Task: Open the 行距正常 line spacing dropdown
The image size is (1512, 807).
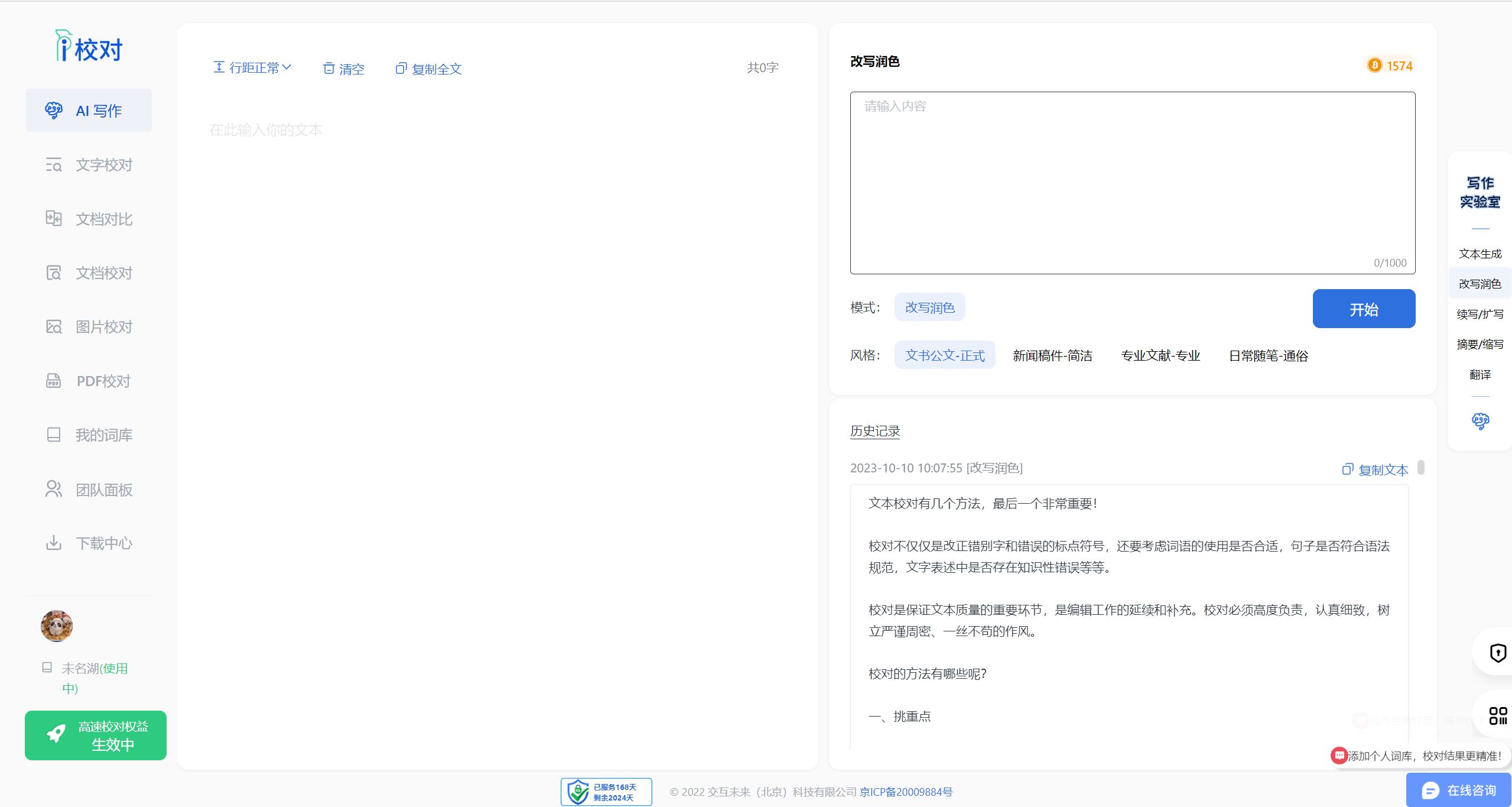Action: click(252, 67)
